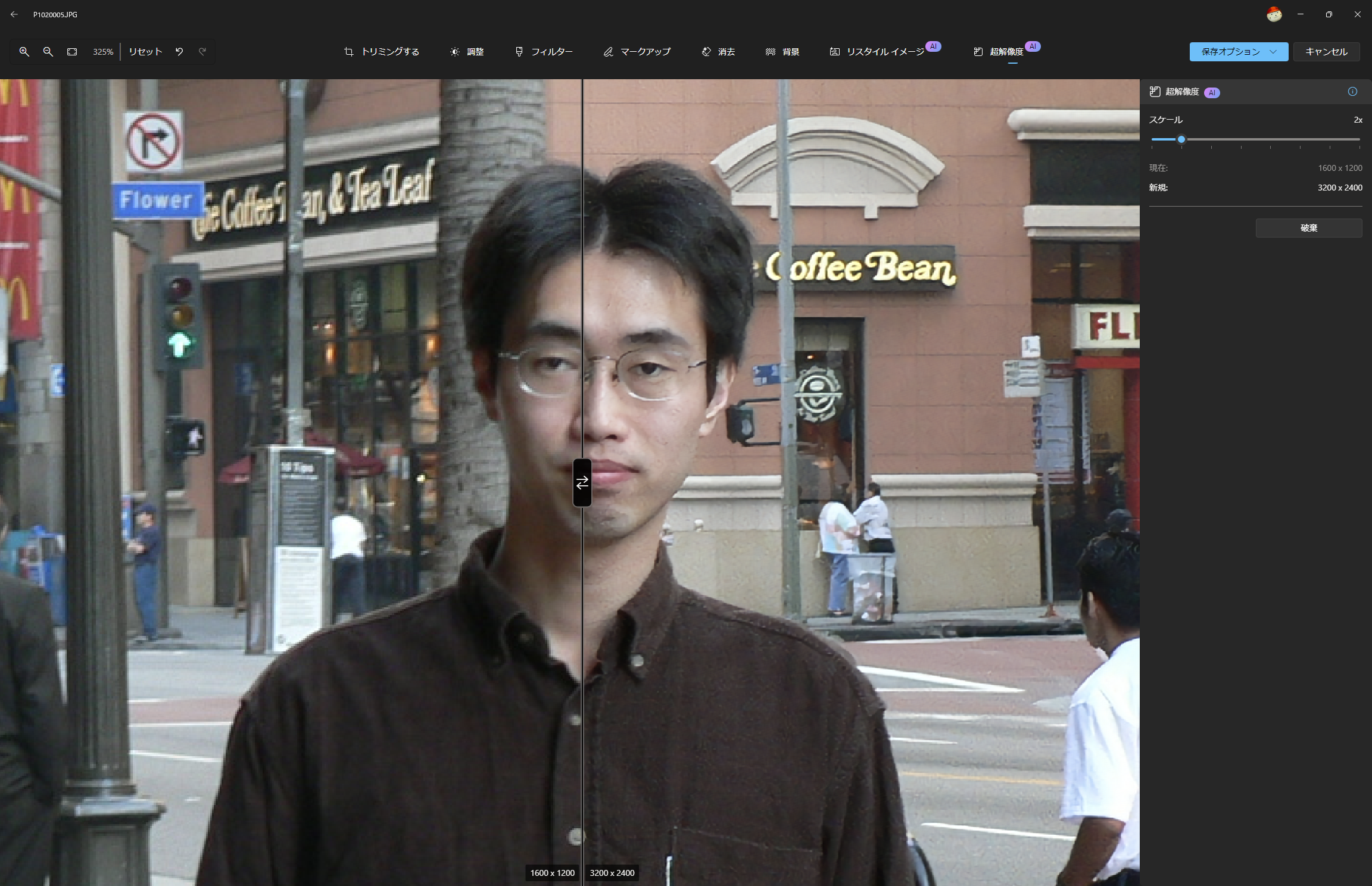Click the リセット reset button
This screenshot has height=886, width=1372.
pyautogui.click(x=145, y=52)
